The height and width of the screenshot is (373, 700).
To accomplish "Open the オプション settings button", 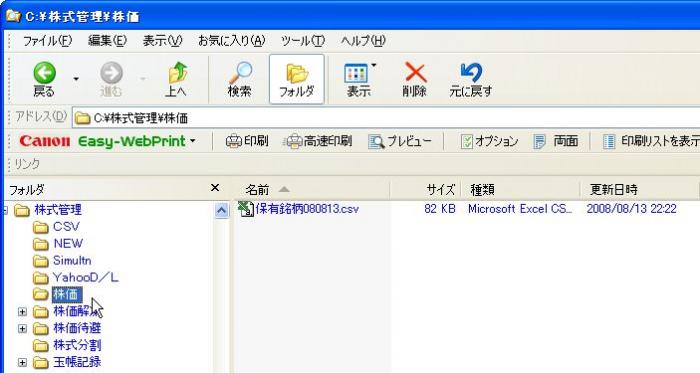I will pos(489,141).
